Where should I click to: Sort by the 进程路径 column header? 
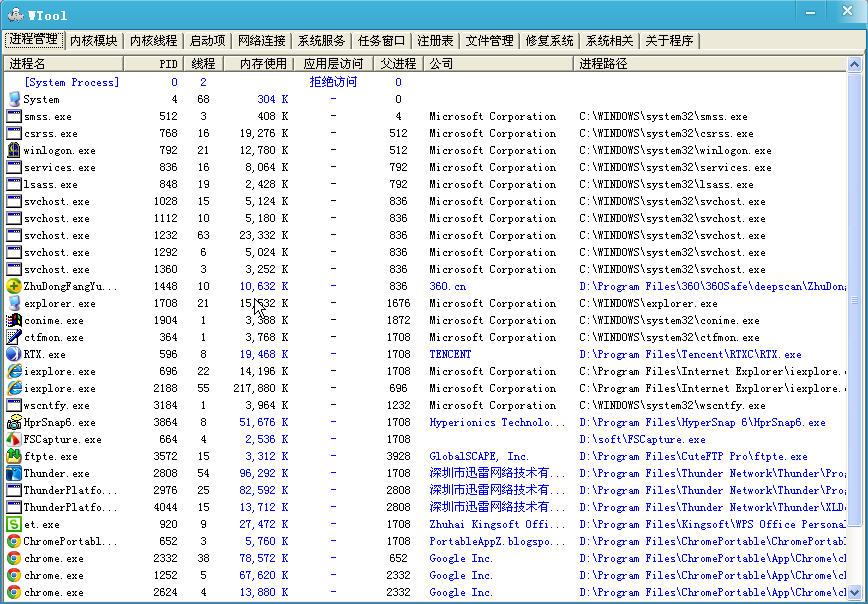pos(710,64)
